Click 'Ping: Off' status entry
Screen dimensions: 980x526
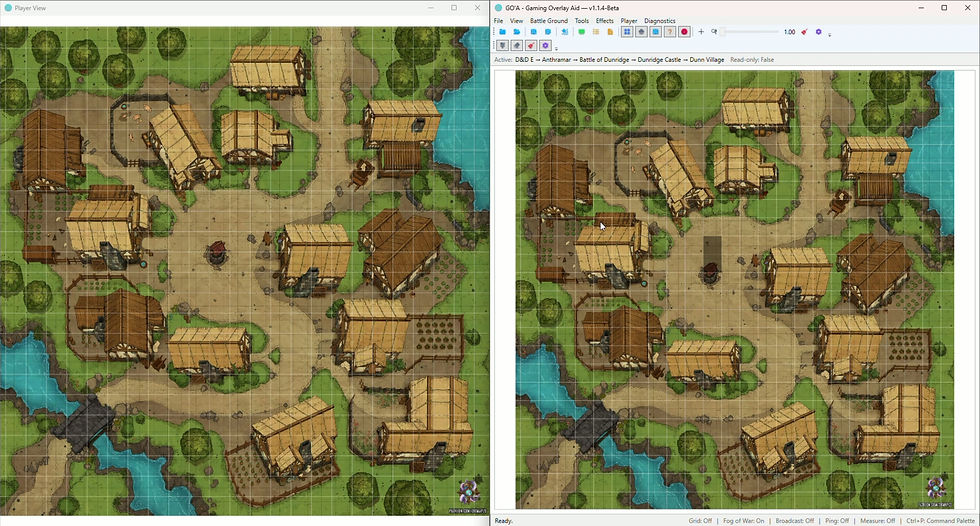coord(836,520)
